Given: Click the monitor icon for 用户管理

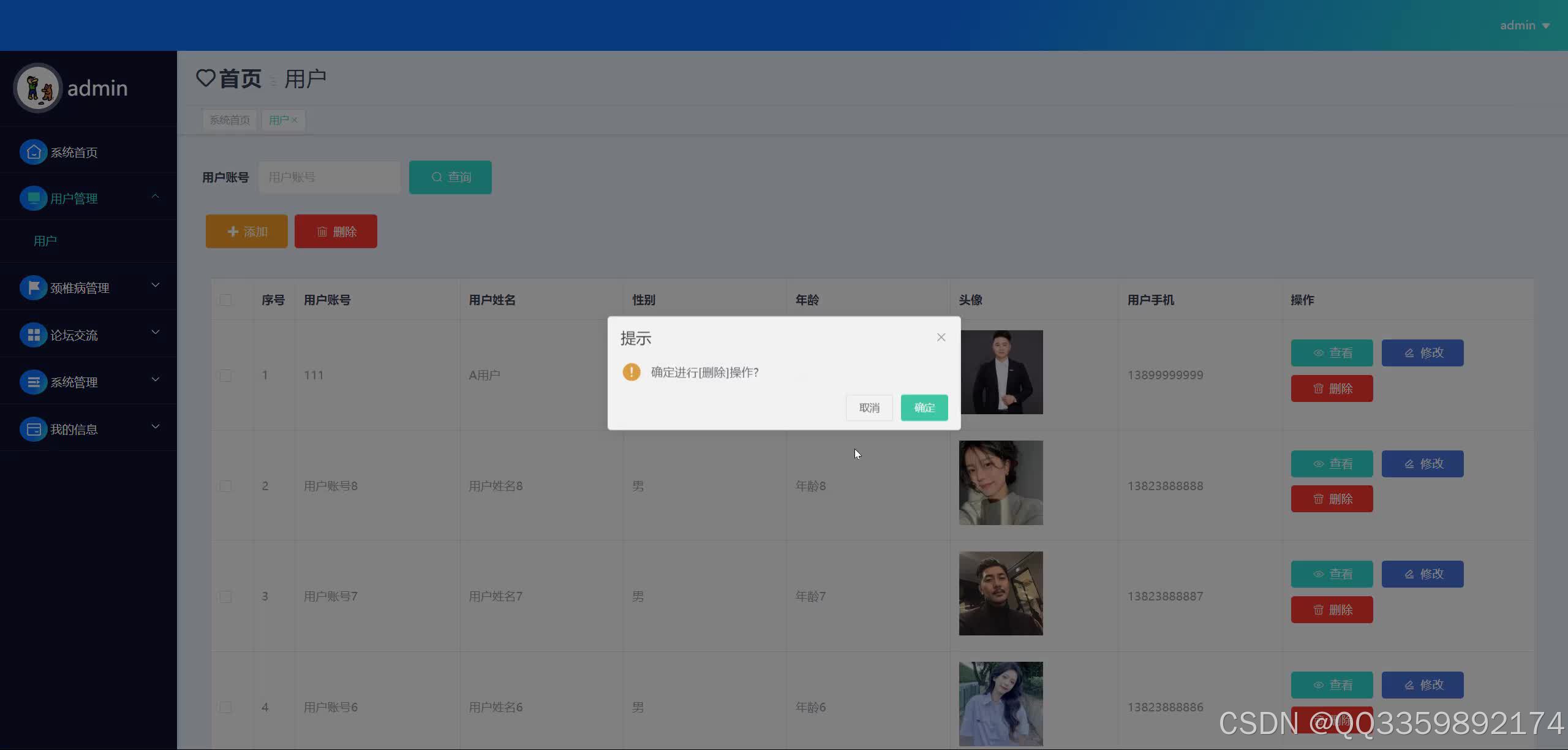Looking at the screenshot, I should click(x=34, y=199).
